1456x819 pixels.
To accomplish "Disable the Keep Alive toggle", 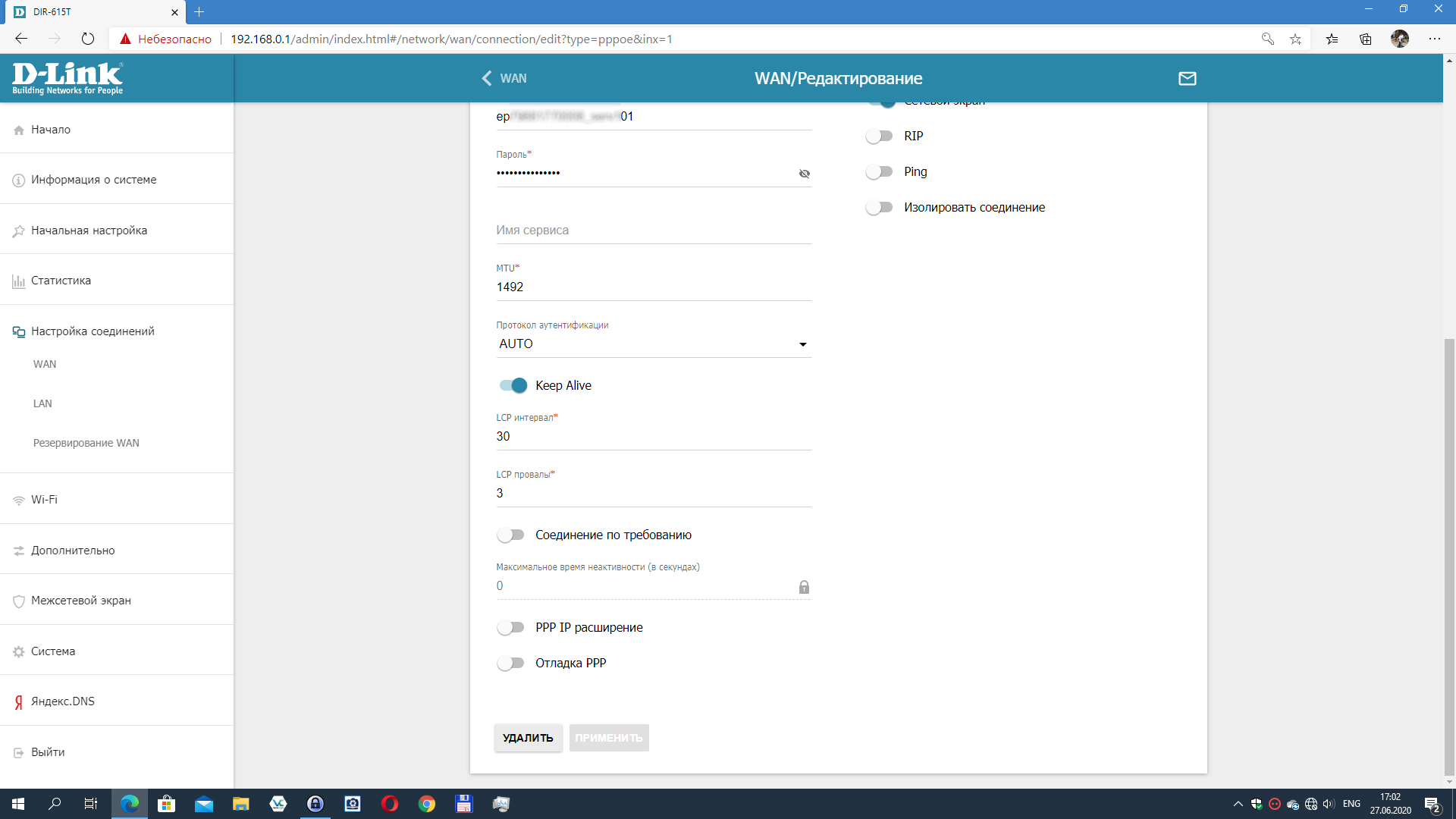I will (x=513, y=385).
